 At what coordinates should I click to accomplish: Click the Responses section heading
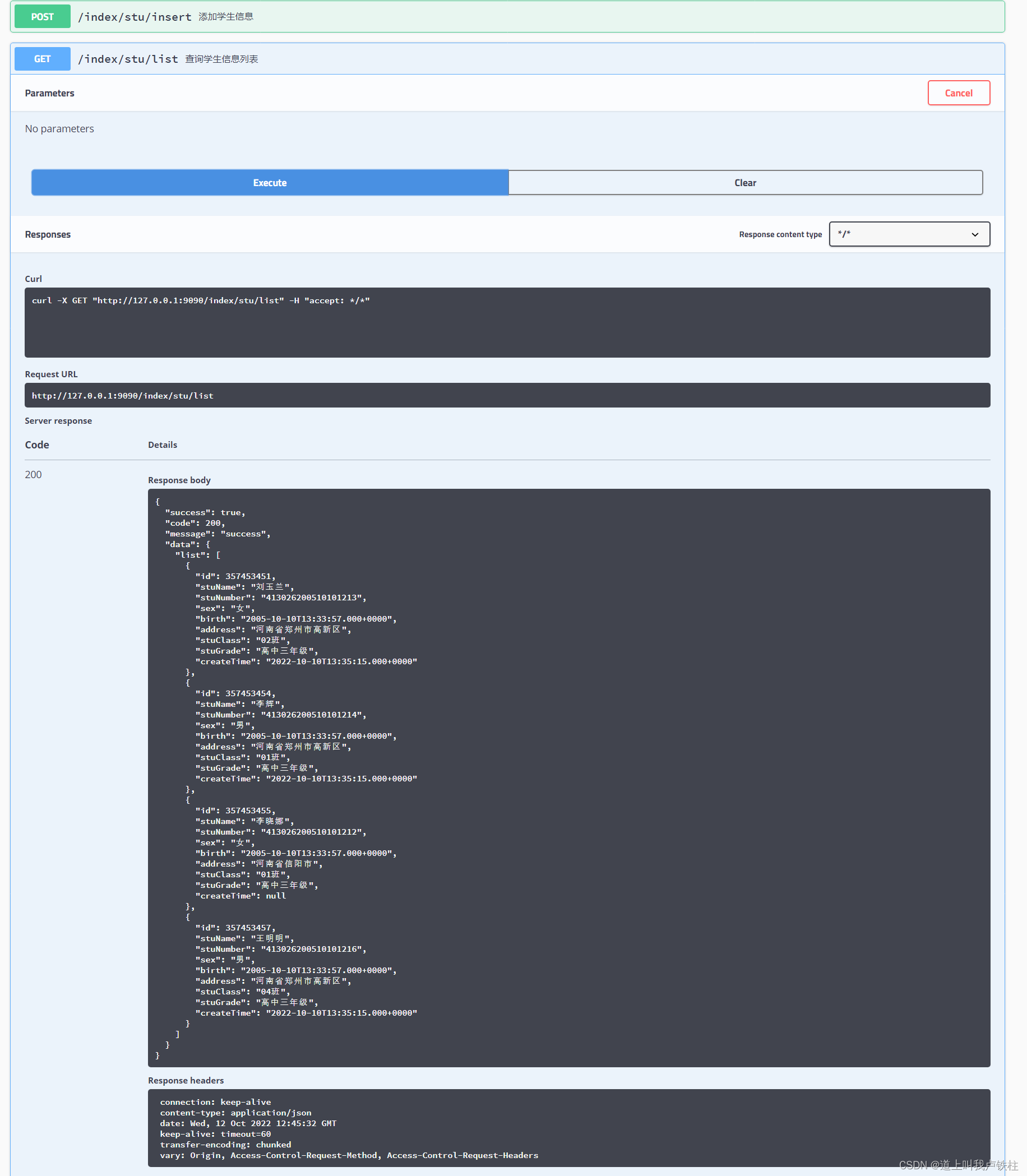48,234
